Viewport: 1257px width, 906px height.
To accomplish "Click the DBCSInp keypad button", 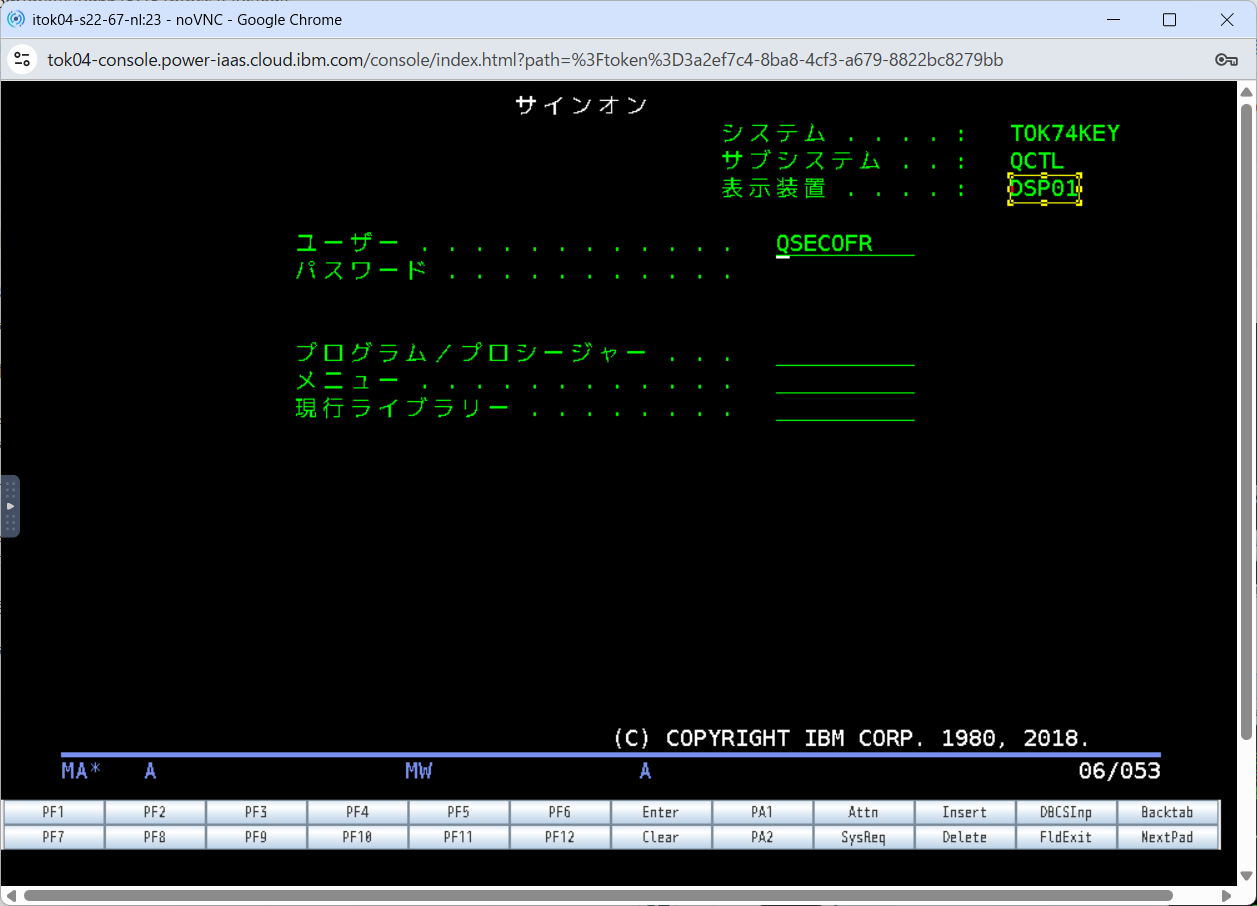I will [x=1065, y=812].
